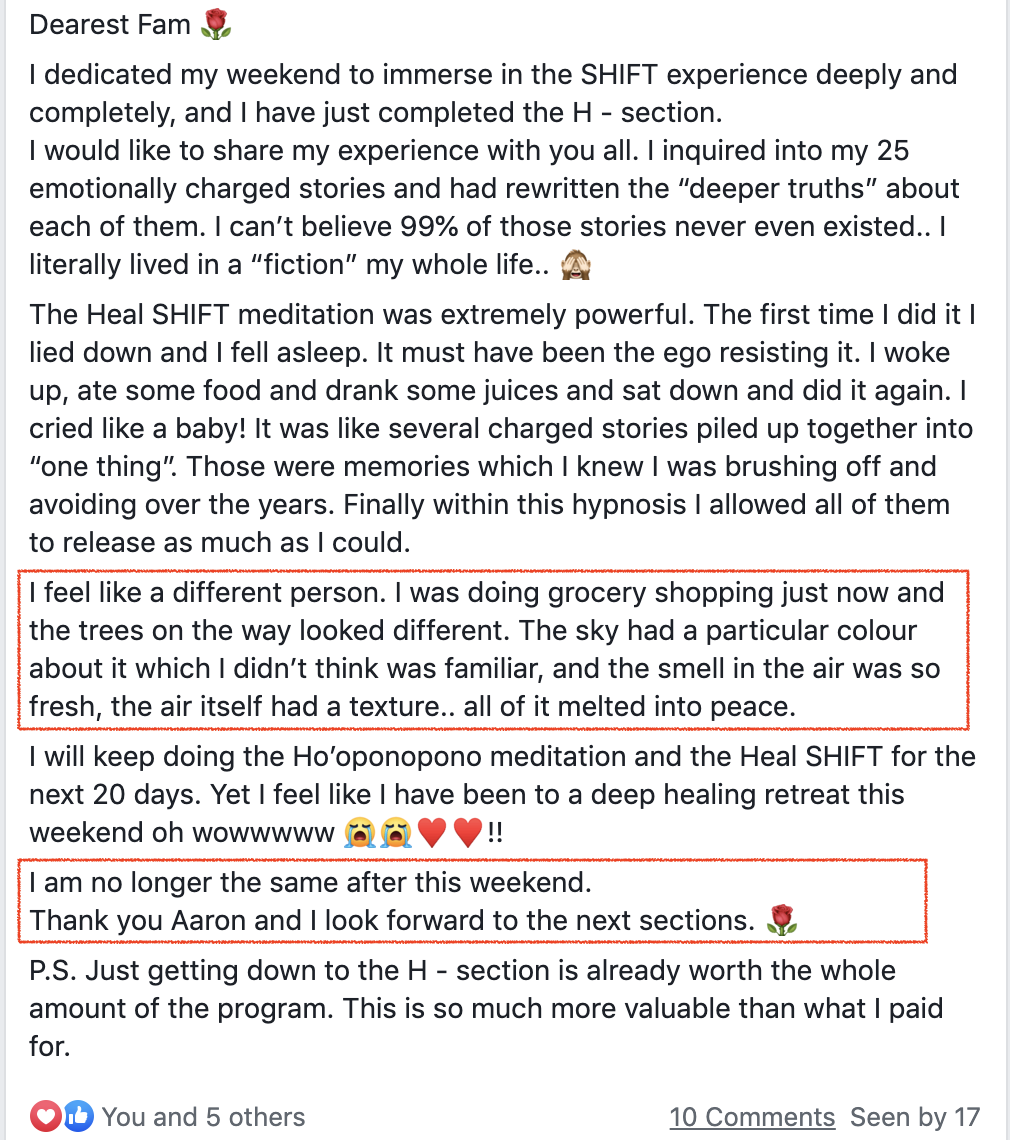Click rose emoji after 'Dearest Fam'
This screenshot has height=1140, width=1010.
pos(216,25)
